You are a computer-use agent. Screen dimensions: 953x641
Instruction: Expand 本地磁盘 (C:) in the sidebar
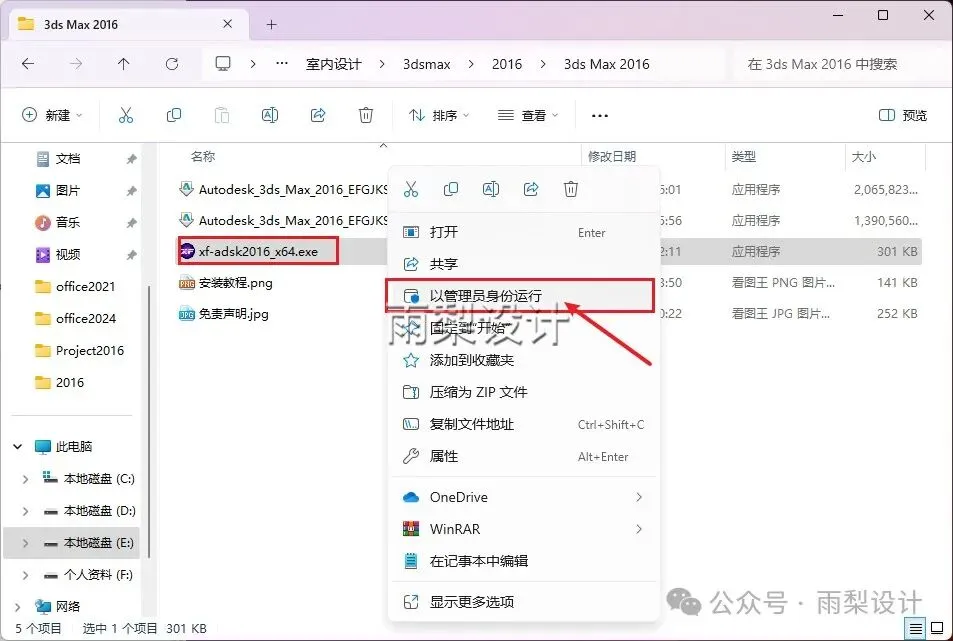[x=26, y=479]
